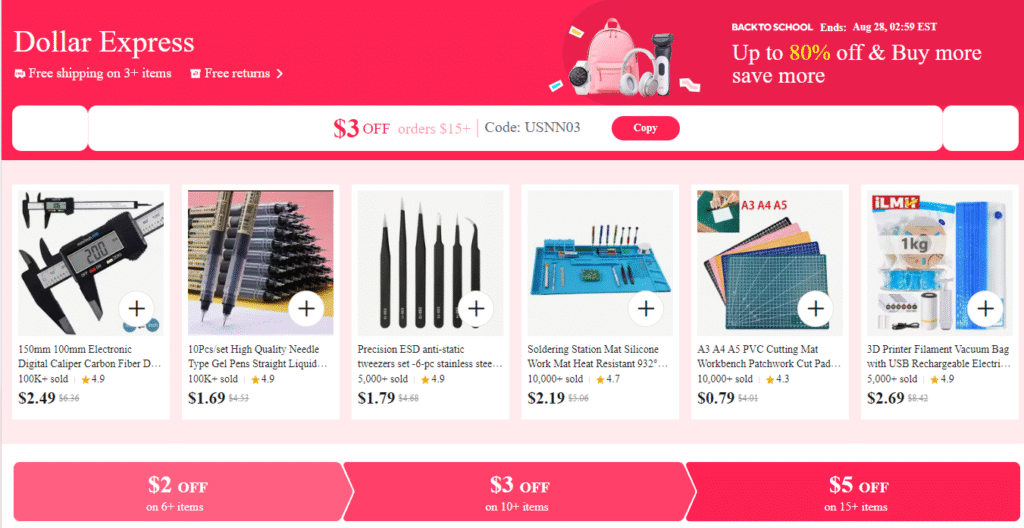The image size is (1024, 528).
Task: Add the digital caliper to cart
Action: [136, 308]
